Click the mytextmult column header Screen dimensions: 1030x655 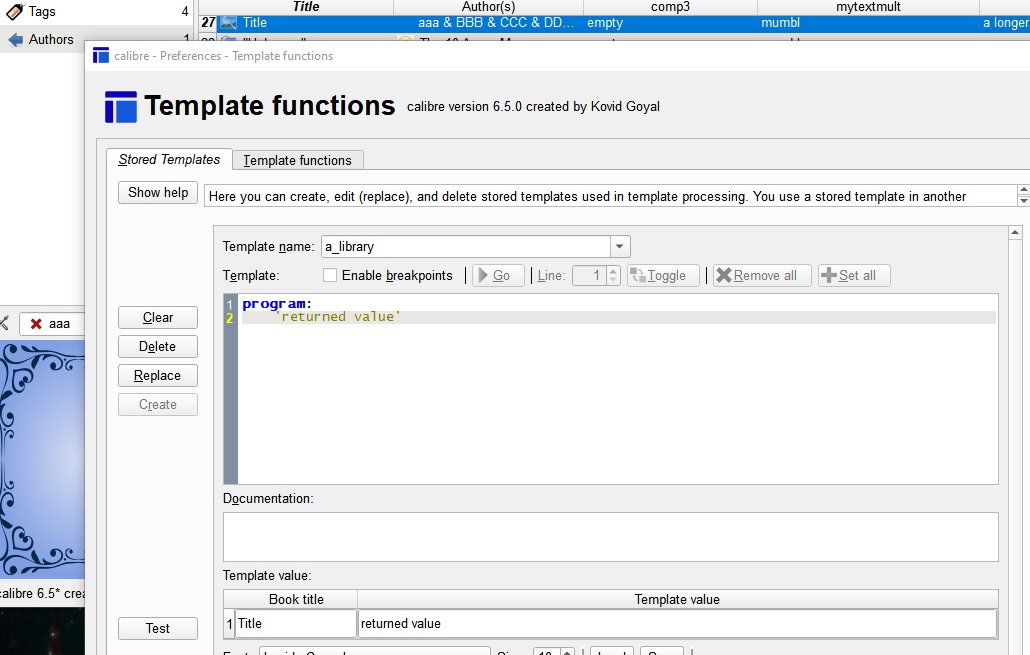click(x=868, y=7)
